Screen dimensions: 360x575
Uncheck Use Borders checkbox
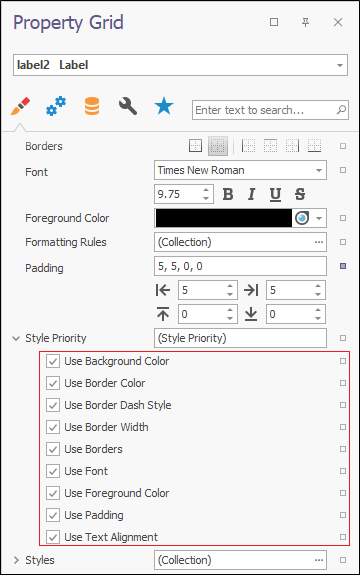coord(53,449)
